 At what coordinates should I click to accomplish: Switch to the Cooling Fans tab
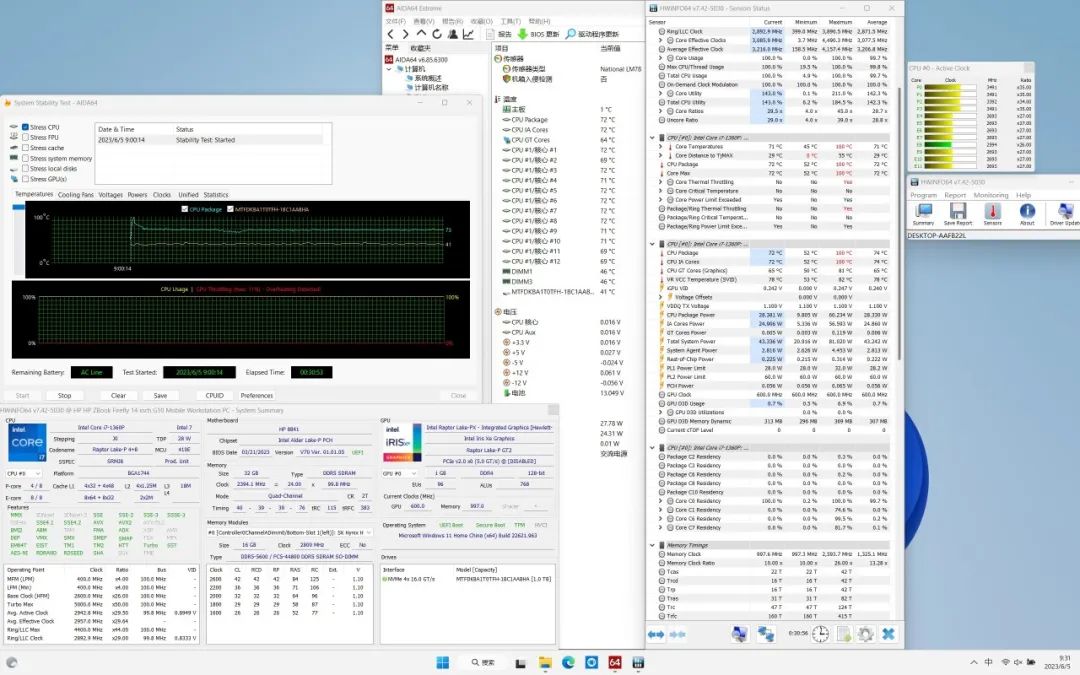(x=75, y=195)
